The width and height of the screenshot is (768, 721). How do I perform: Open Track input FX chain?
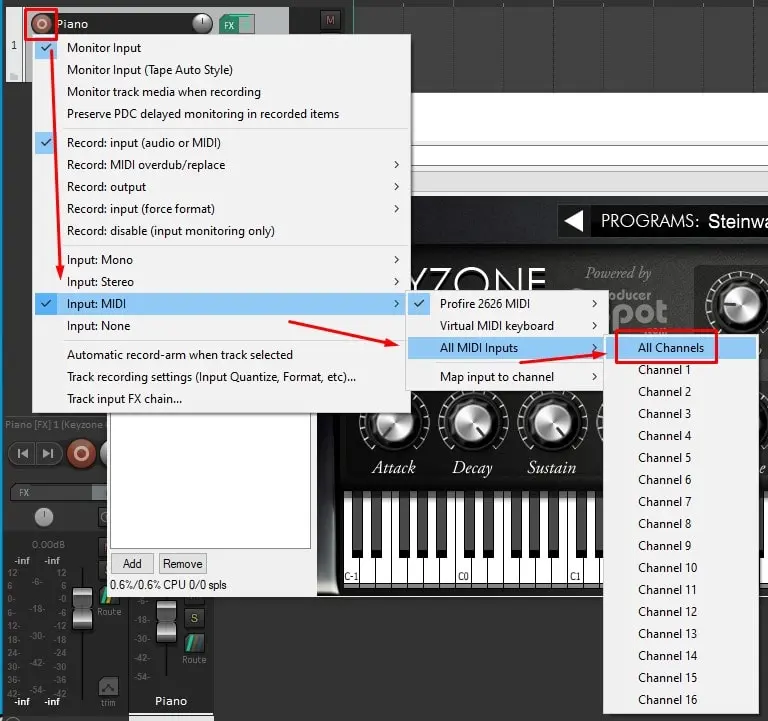221,399
